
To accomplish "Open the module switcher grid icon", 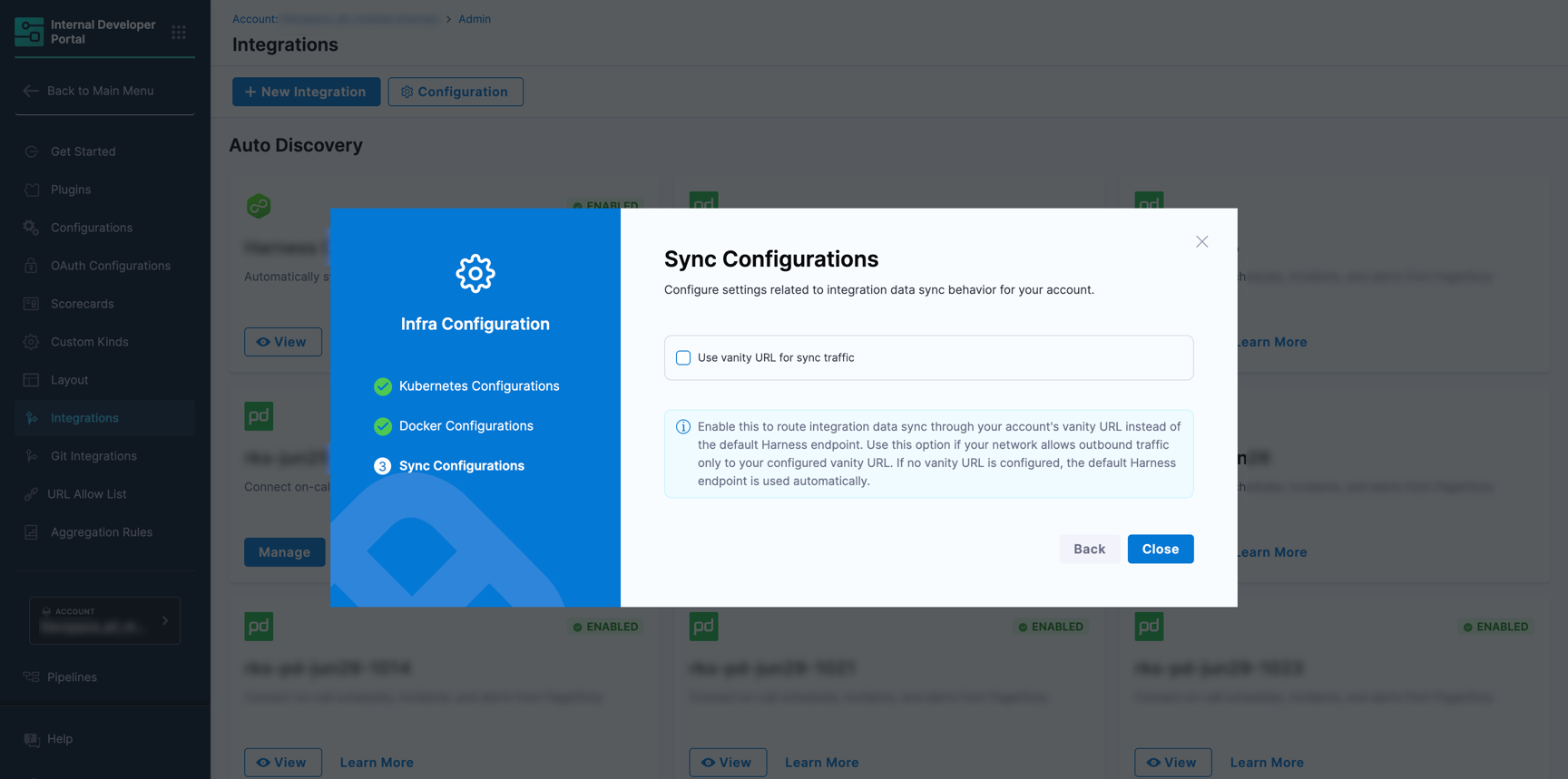I will (x=179, y=33).
